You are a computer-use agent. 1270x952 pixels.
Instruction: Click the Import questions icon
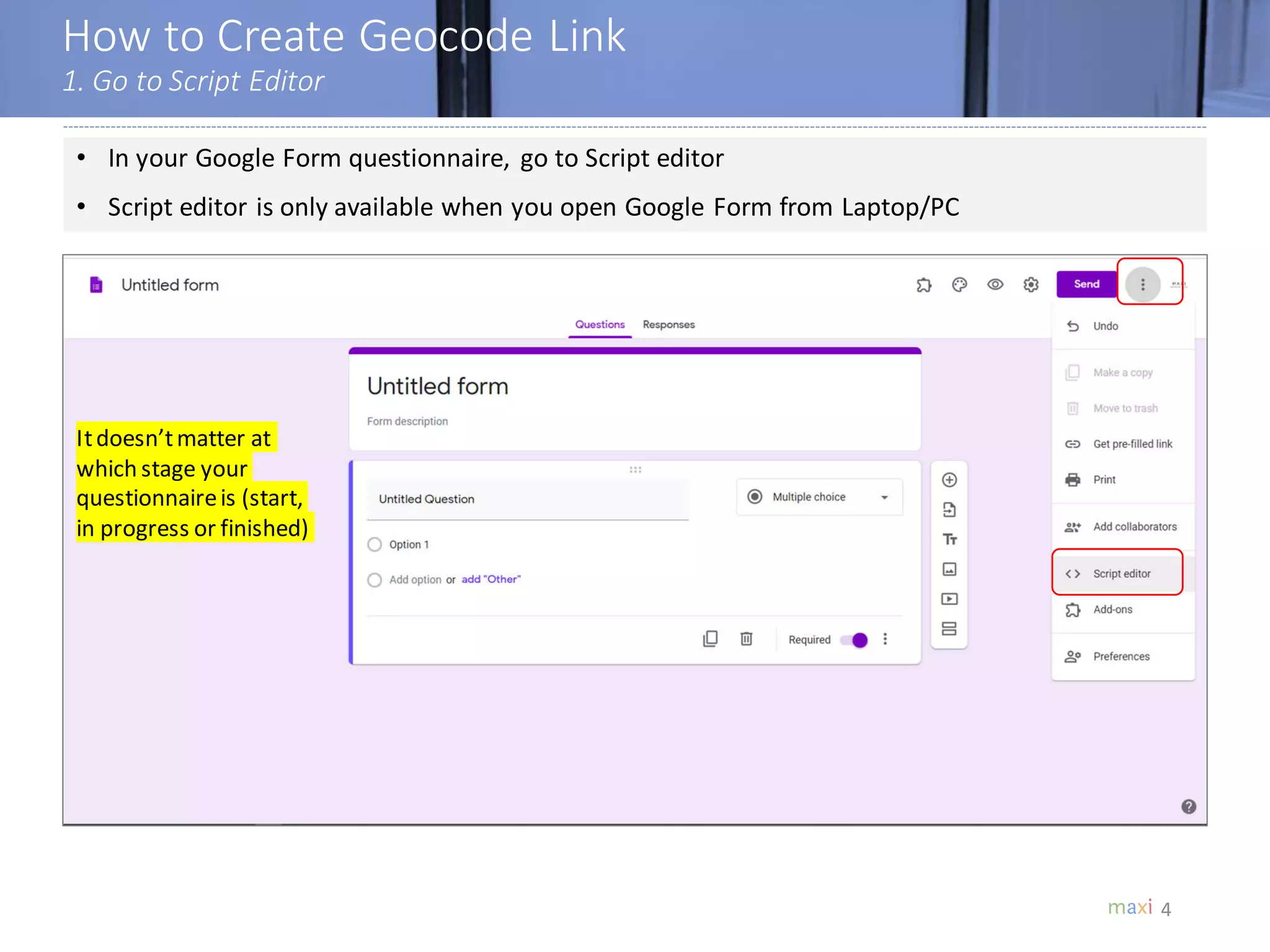point(949,509)
